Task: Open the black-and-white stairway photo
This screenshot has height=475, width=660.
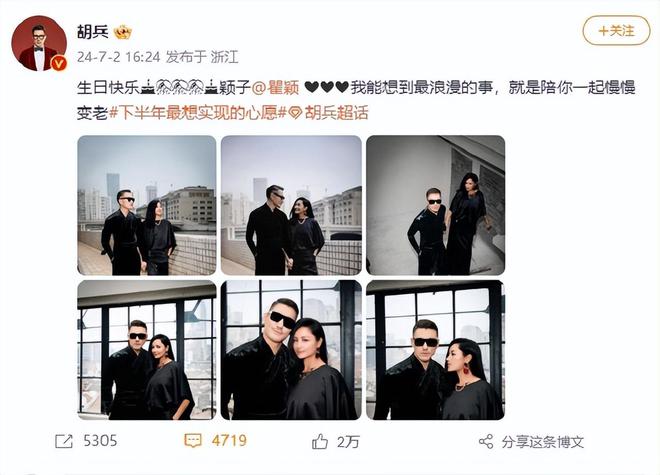Action: (436, 205)
